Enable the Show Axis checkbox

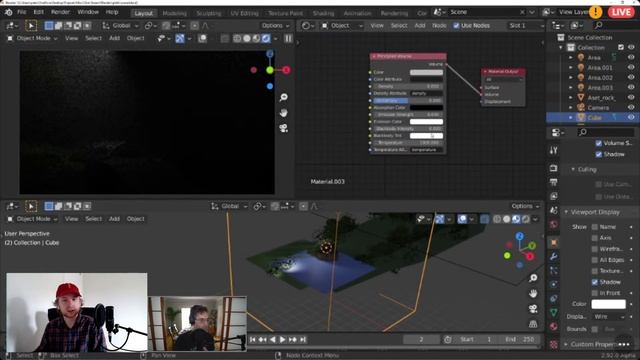595,238
